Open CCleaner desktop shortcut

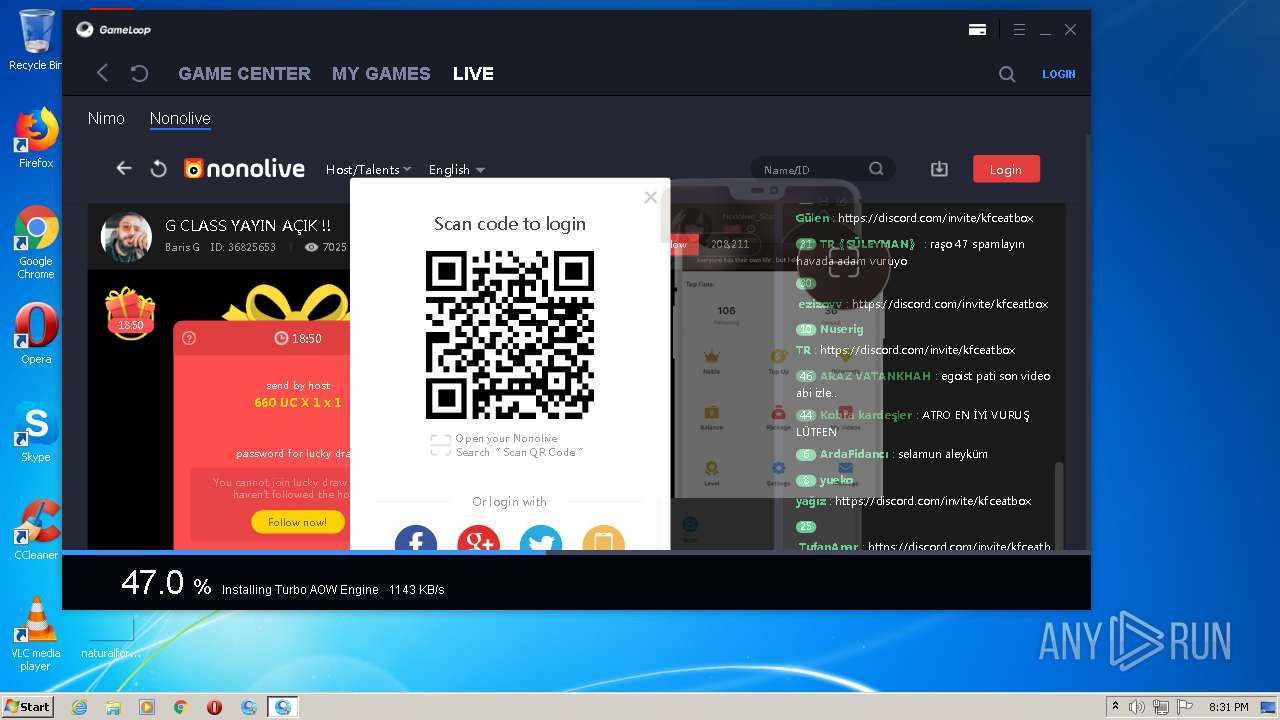36,530
